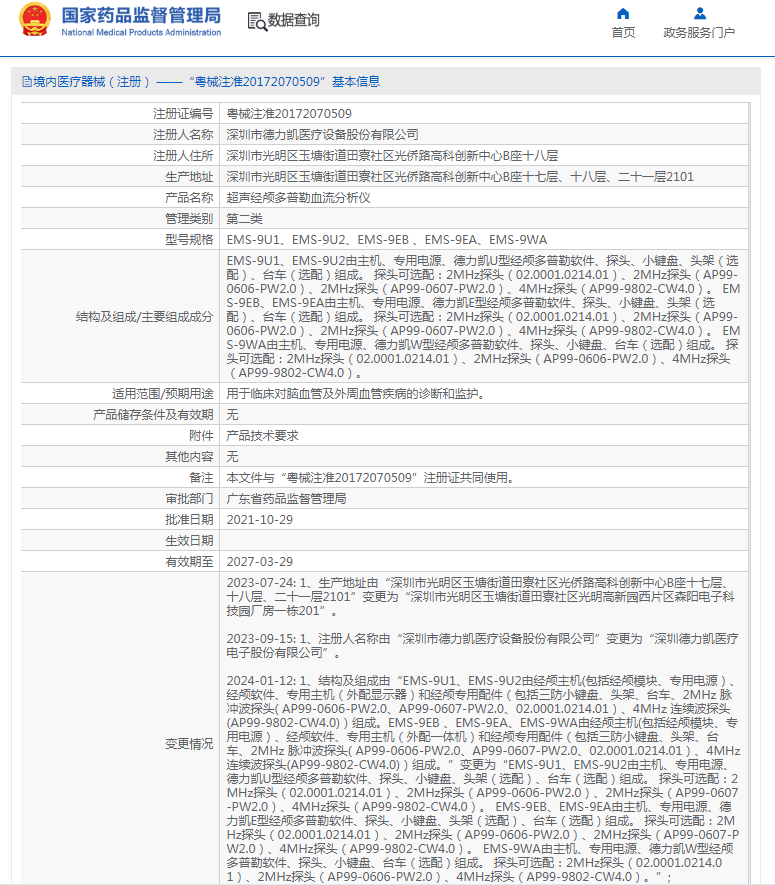
Task: Select approval date 2021-10-29
Action: click(260, 520)
